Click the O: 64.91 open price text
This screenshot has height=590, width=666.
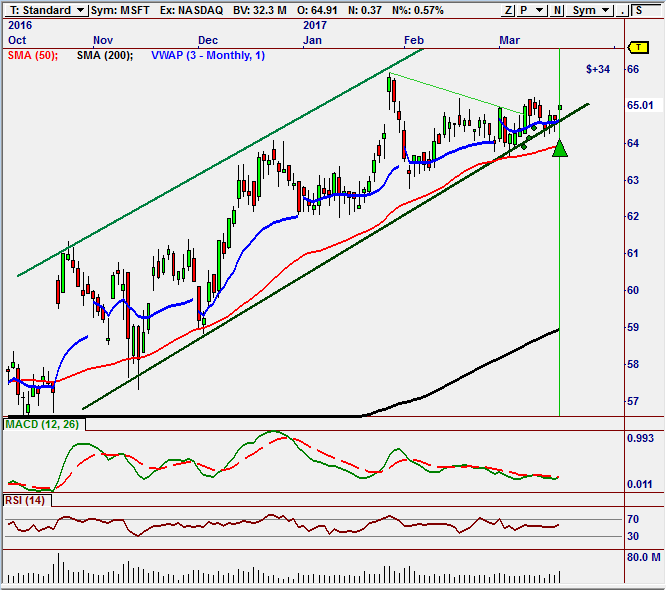point(318,10)
